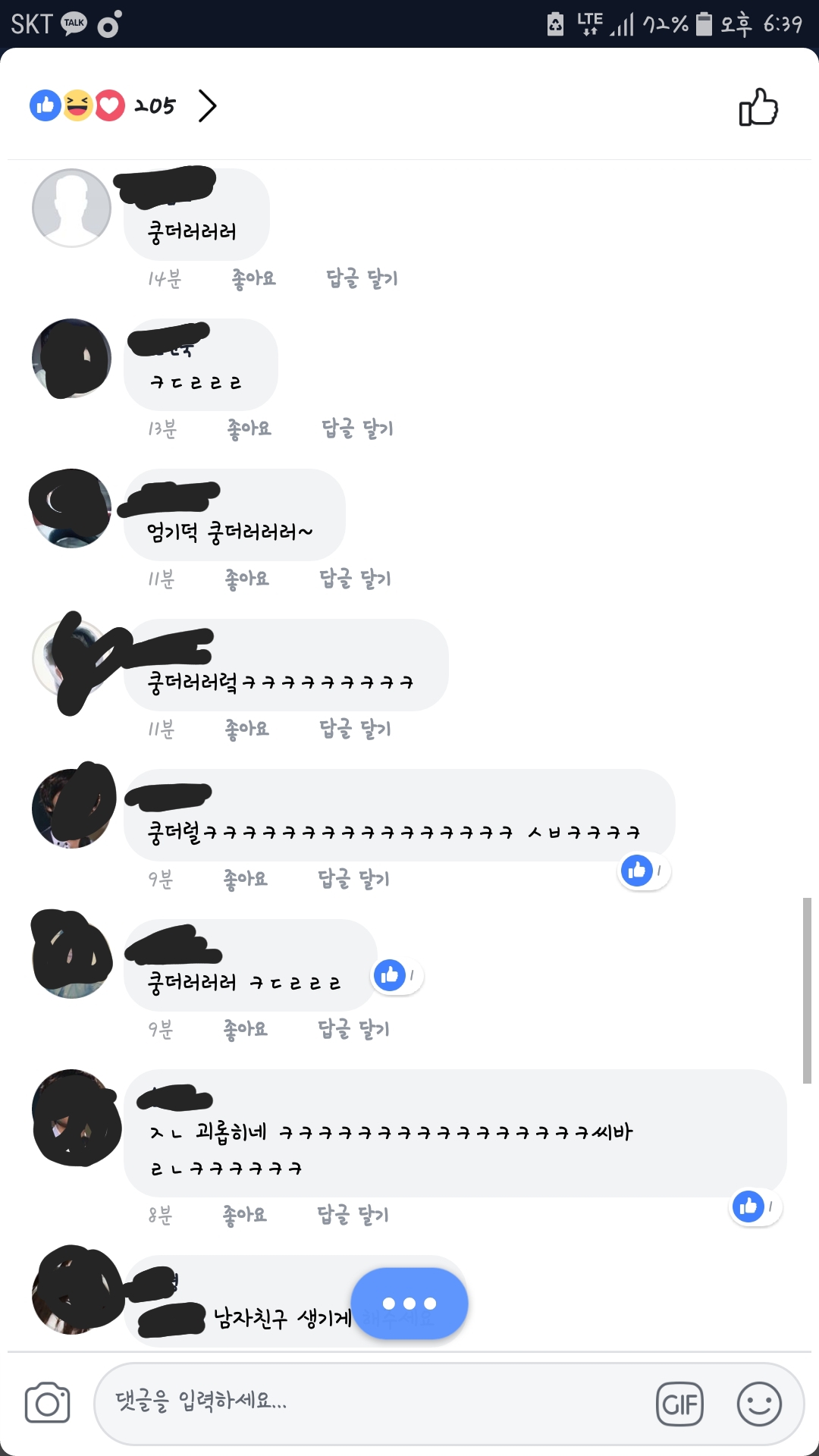Tap like badge beside 쿵더러러러 ㅋㄷㄹㄹㄹ comment
819x1456 pixels.
point(397,975)
